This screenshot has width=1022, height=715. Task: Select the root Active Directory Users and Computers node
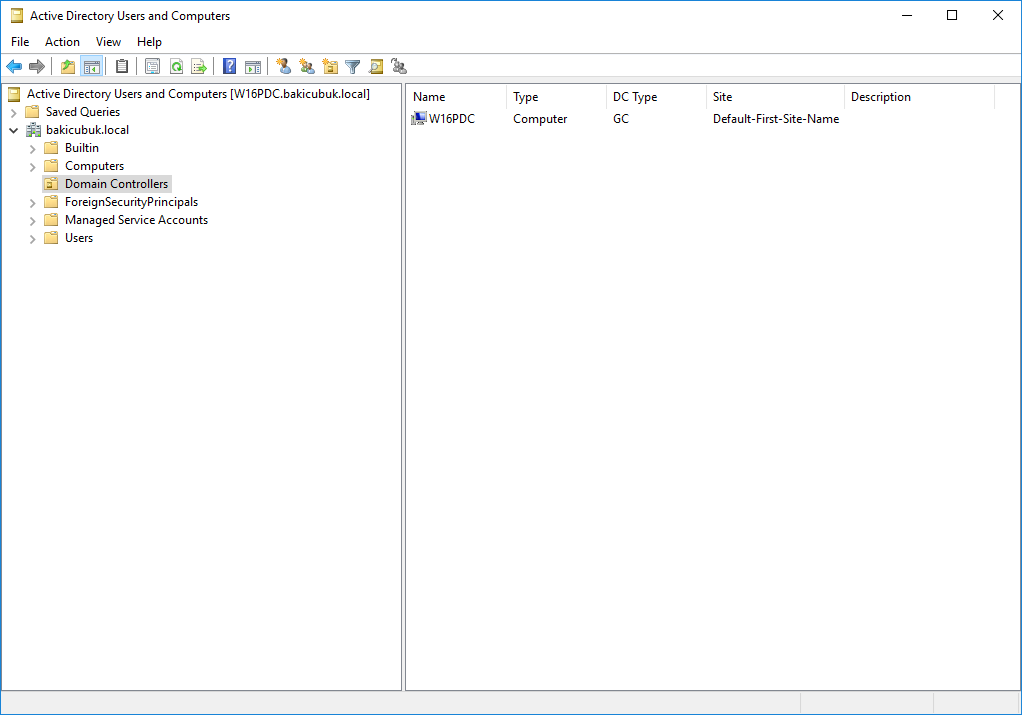198,94
